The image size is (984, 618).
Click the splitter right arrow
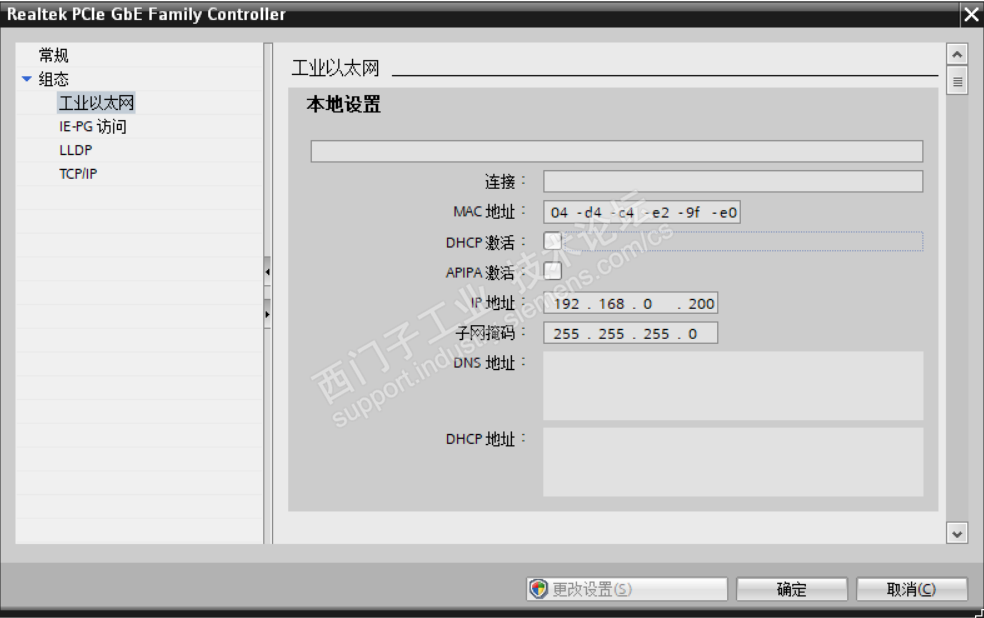tap(267, 314)
